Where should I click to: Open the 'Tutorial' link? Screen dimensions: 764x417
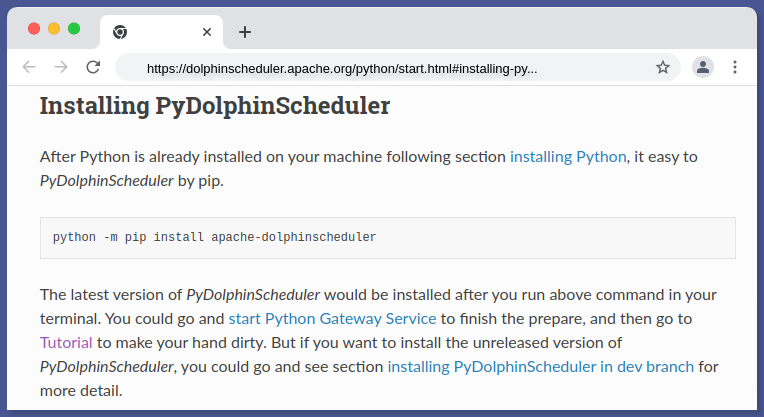coord(66,342)
